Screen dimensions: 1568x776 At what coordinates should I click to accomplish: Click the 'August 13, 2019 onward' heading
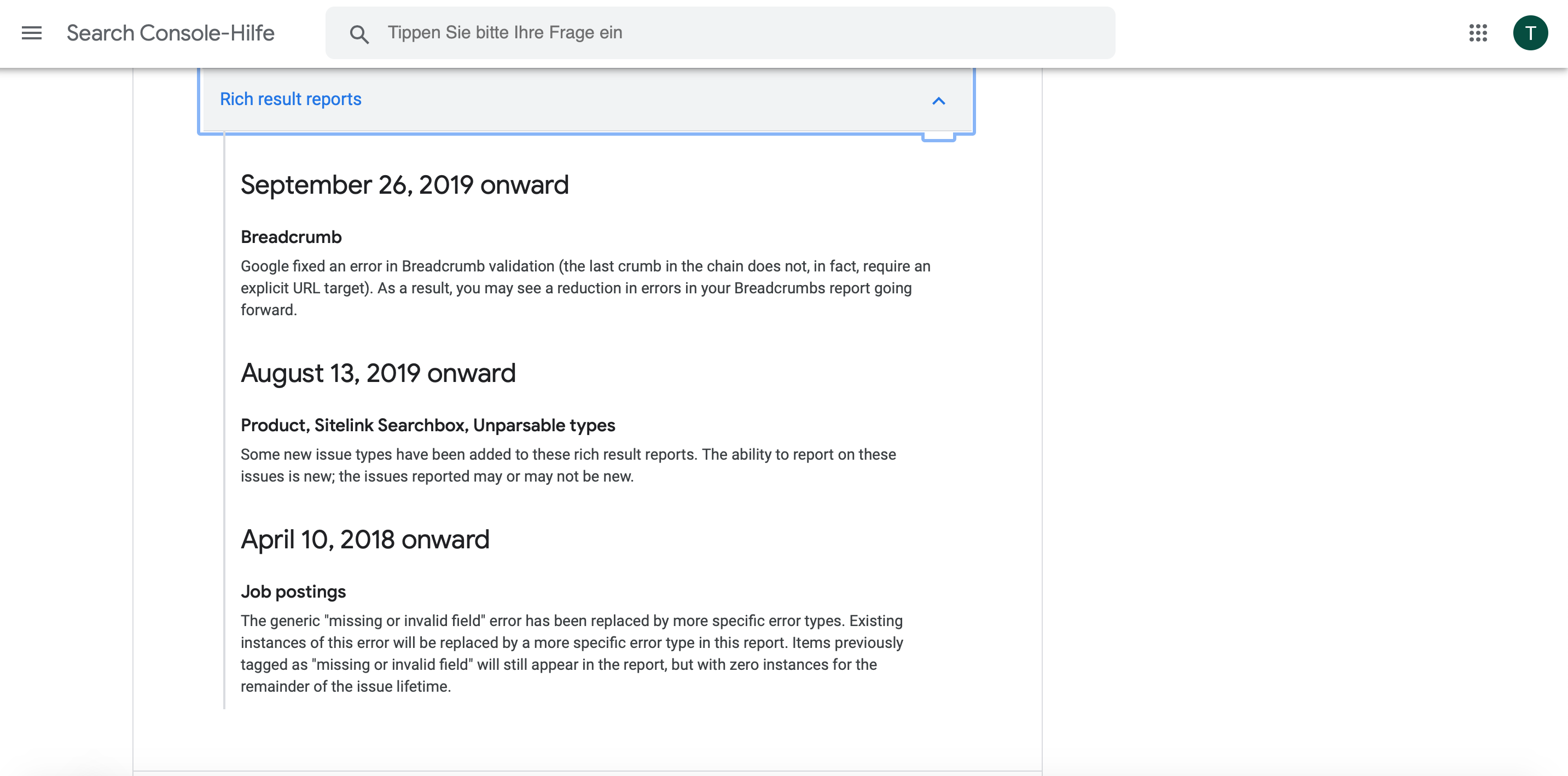point(378,373)
